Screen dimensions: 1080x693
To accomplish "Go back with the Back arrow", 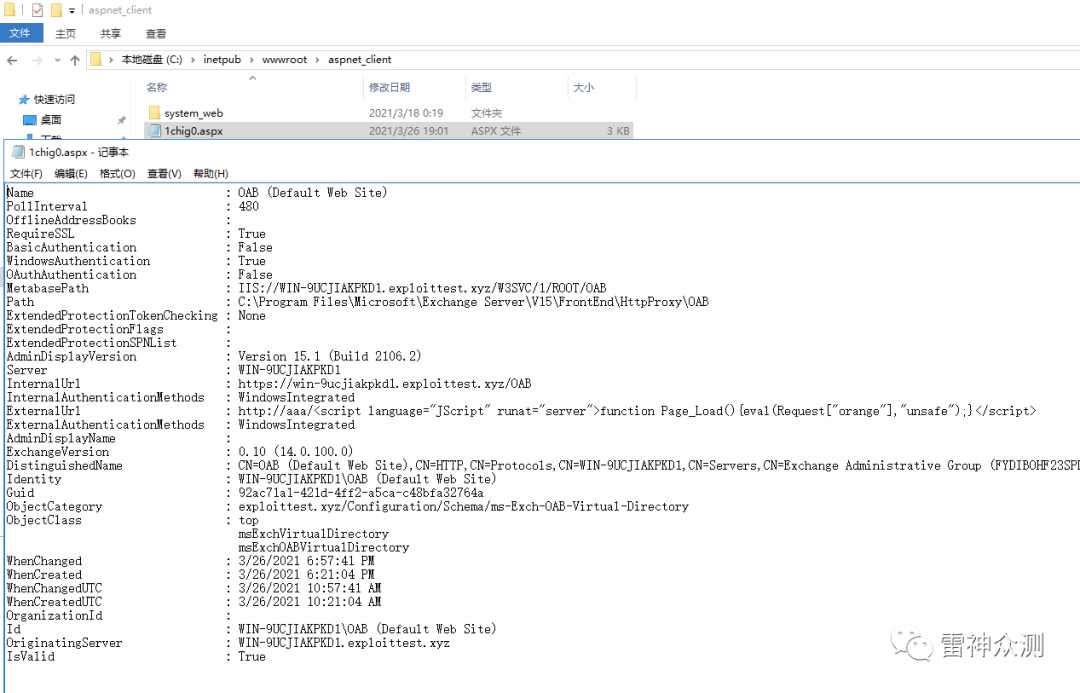I will pyautogui.click(x=12, y=60).
